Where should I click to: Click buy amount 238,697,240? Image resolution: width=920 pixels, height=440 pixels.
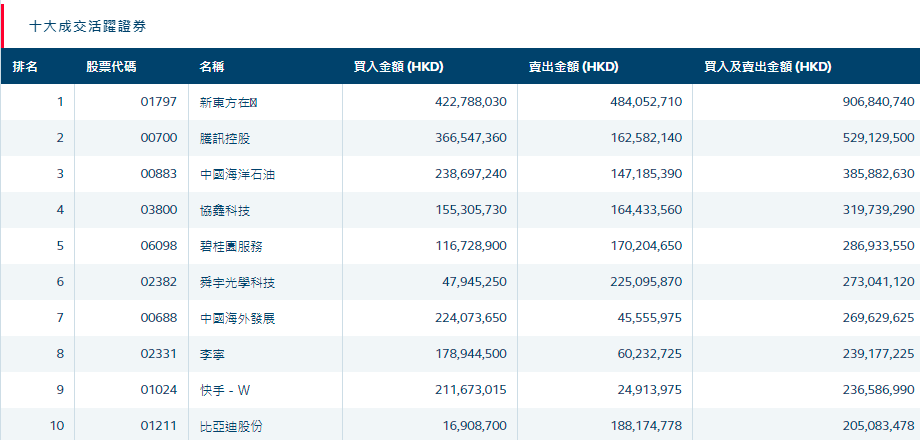471,174
